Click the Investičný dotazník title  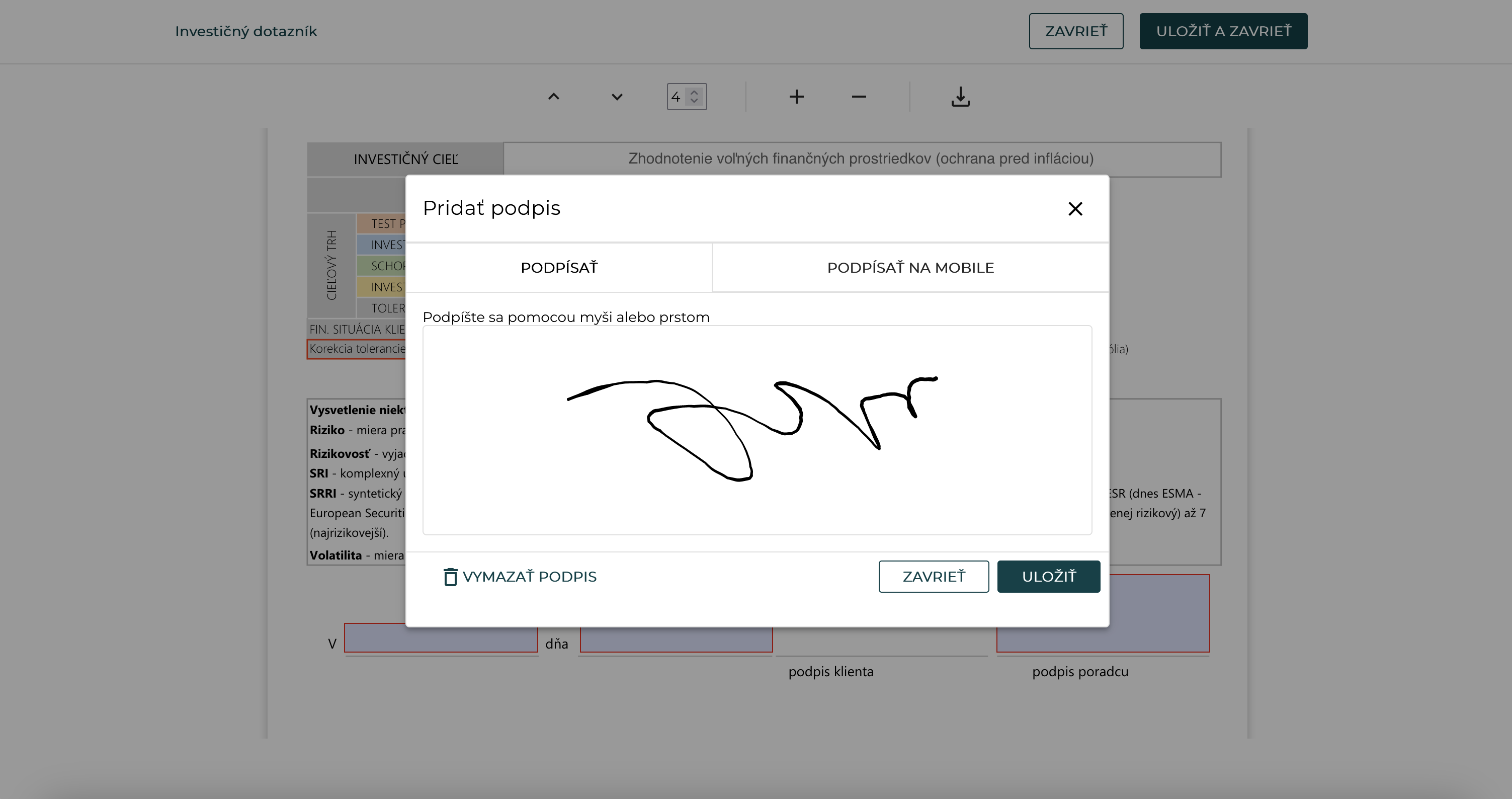[x=246, y=32]
